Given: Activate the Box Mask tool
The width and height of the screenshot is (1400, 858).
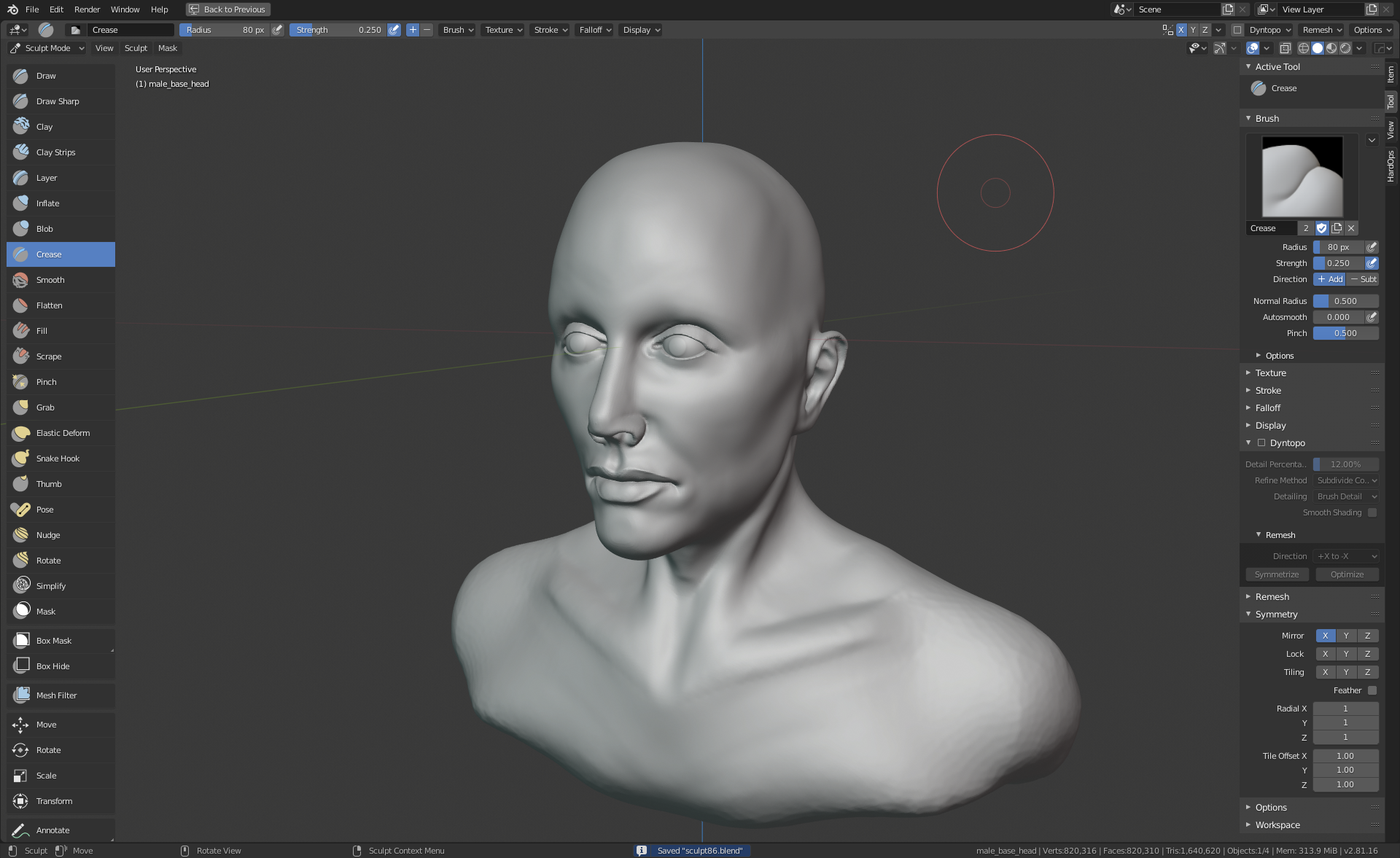Looking at the screenshot, I should pos(53,641).
